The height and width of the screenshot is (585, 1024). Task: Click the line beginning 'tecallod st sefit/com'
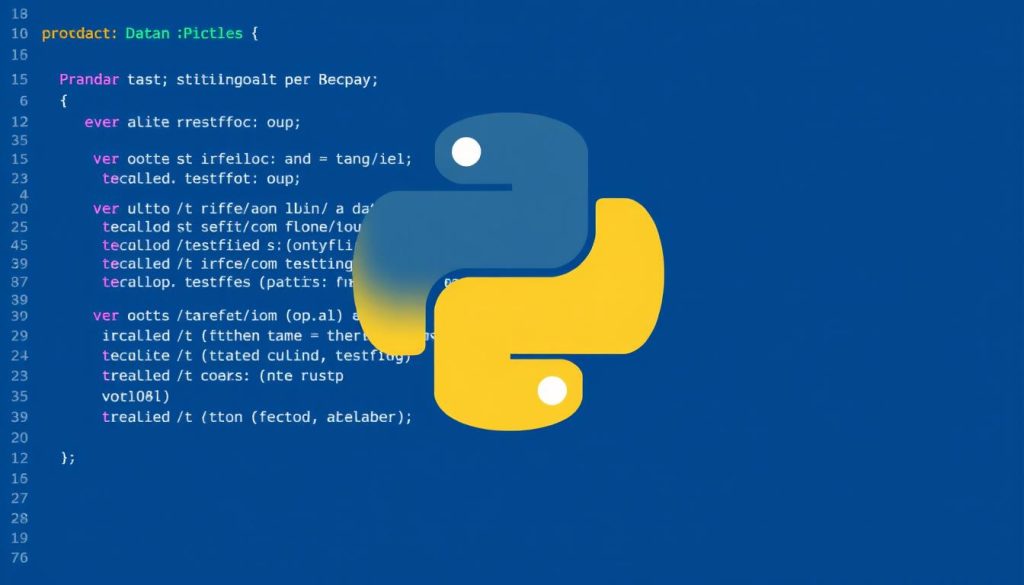(x=232, y=227)
